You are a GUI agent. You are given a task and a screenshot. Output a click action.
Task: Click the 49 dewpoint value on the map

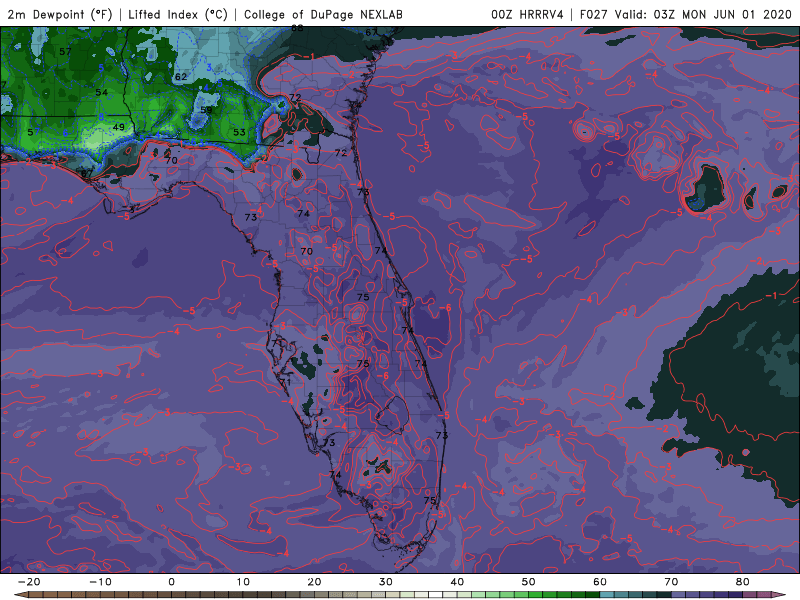pos(118,127)
